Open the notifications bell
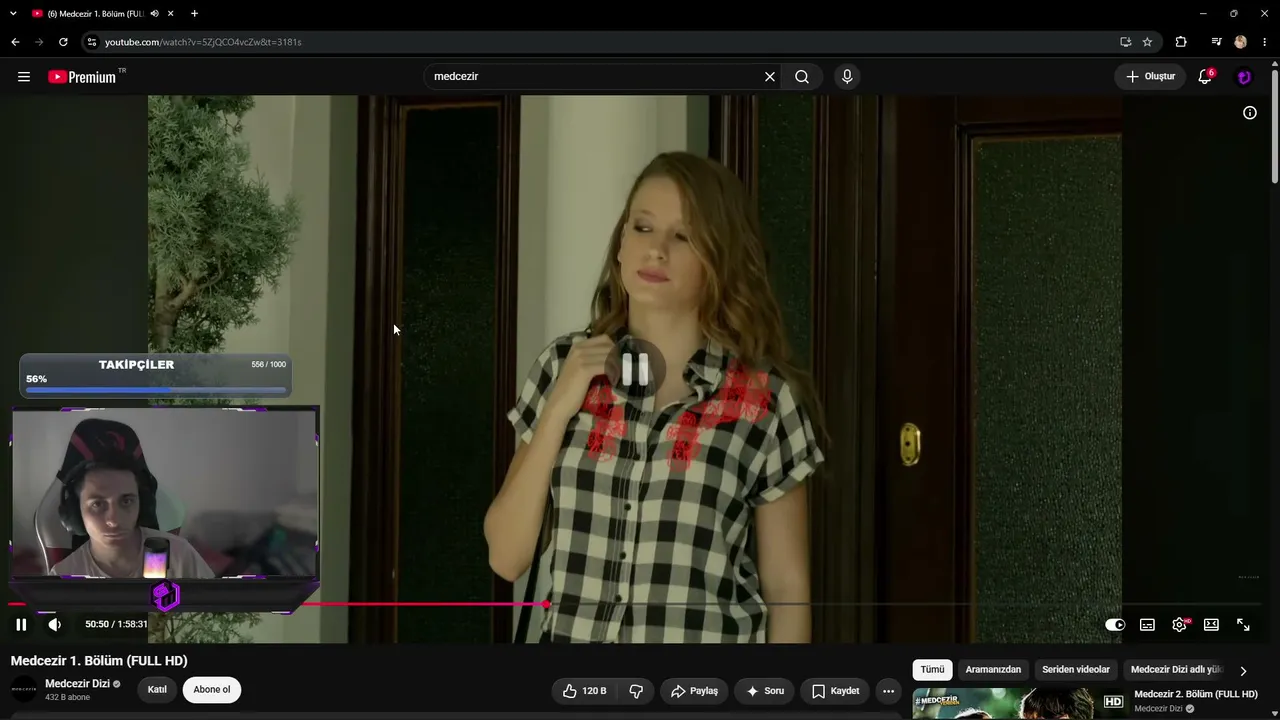The width and height of the screenshot is (1280, 720). click(1205, 77)
